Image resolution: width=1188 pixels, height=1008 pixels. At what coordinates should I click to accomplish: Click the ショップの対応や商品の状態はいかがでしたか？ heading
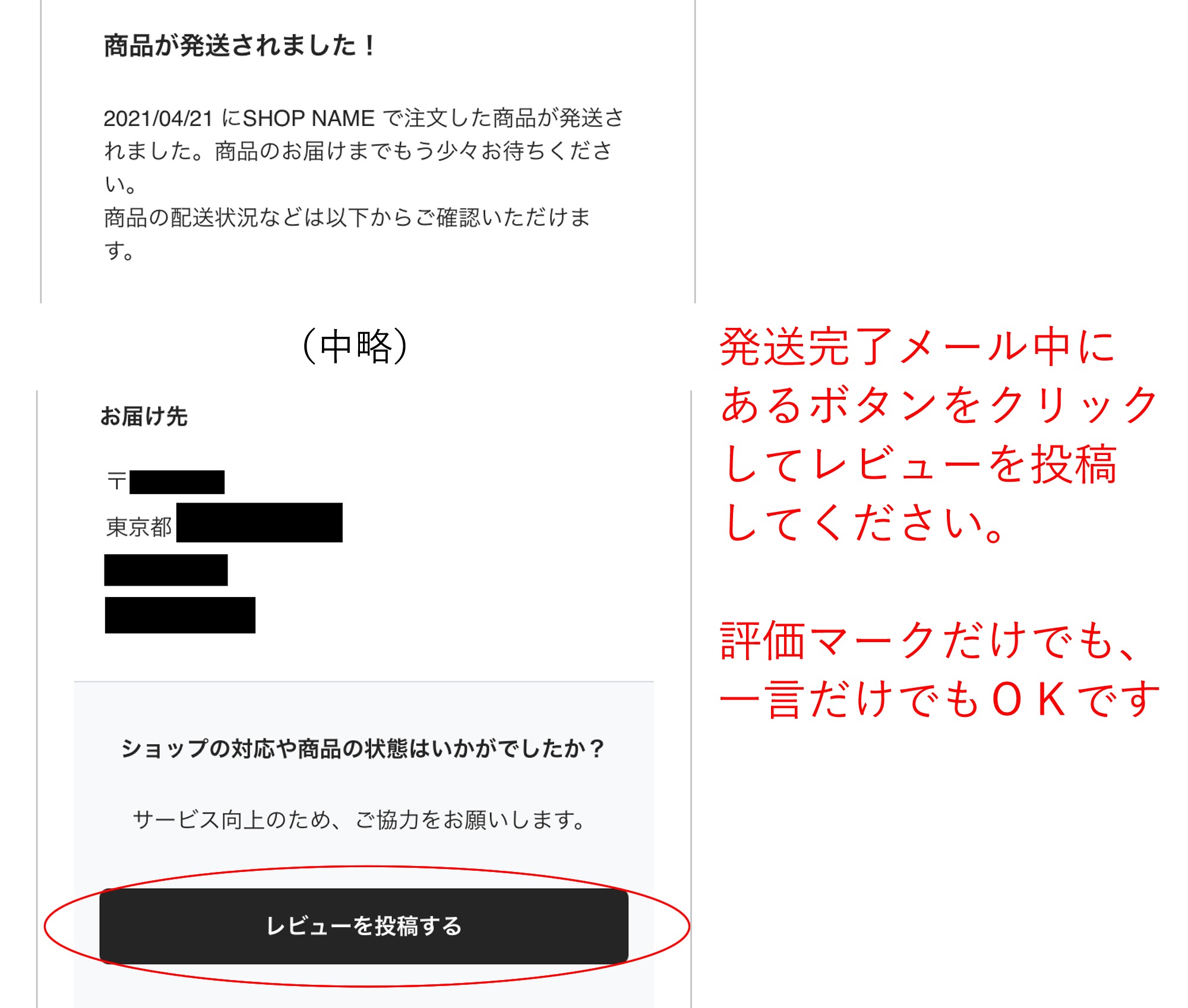click(x=363, y=748)
